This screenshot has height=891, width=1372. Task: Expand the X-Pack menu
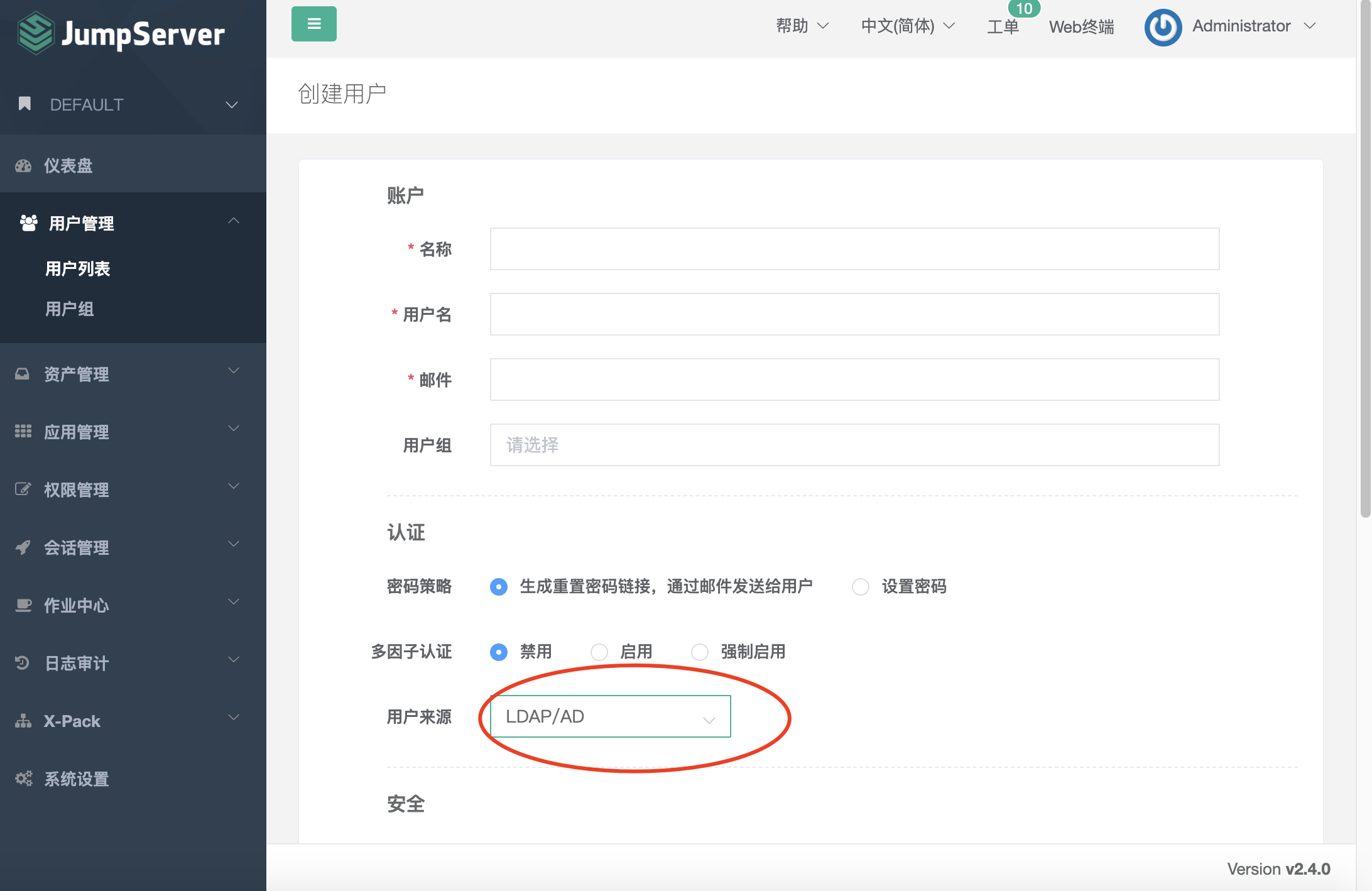(133, 721)
